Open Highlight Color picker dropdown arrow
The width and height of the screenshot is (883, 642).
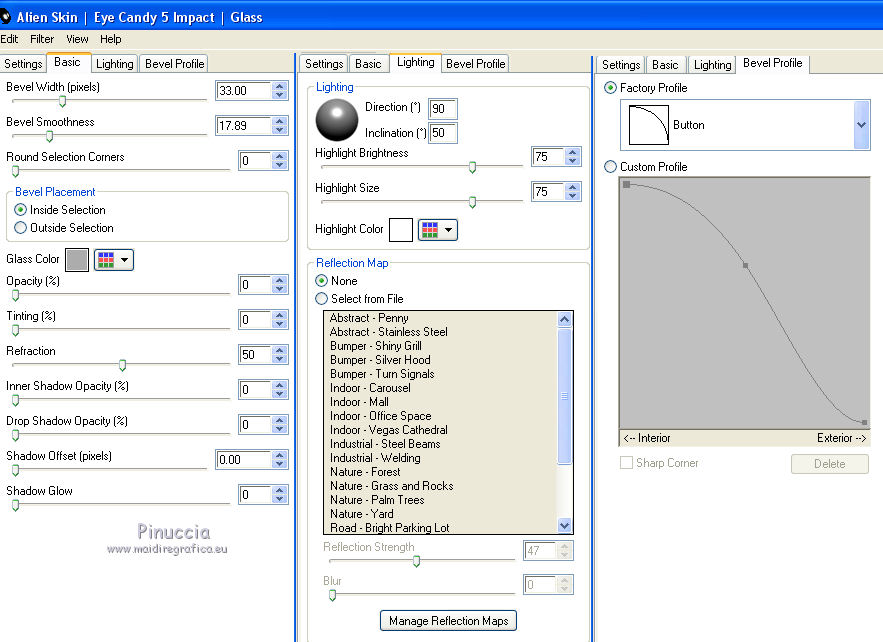[x=448, y=230]
